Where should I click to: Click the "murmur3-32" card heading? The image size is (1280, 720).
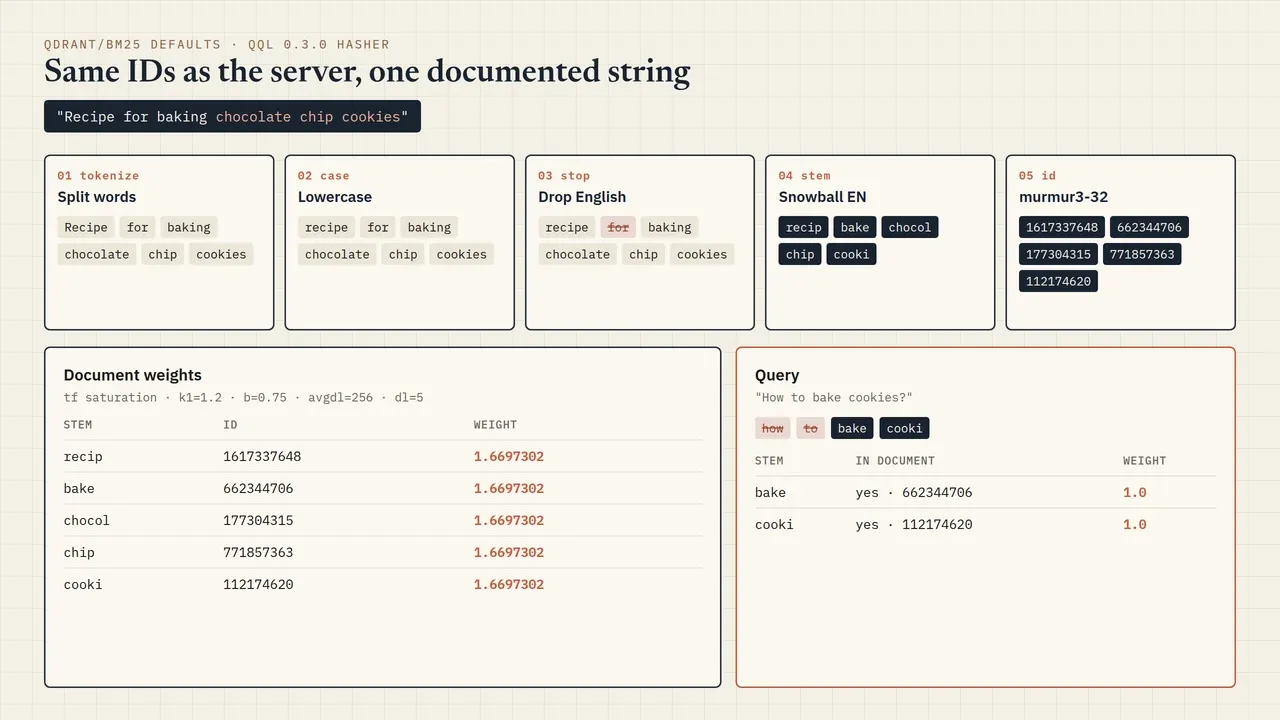point(1064,197)
